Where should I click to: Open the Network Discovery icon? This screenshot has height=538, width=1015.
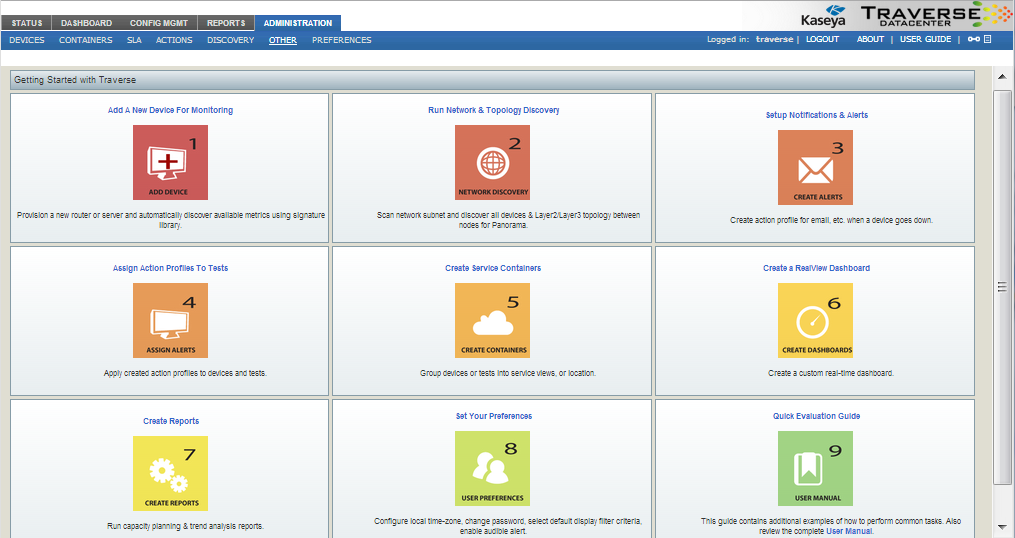(x=492, y=162)
